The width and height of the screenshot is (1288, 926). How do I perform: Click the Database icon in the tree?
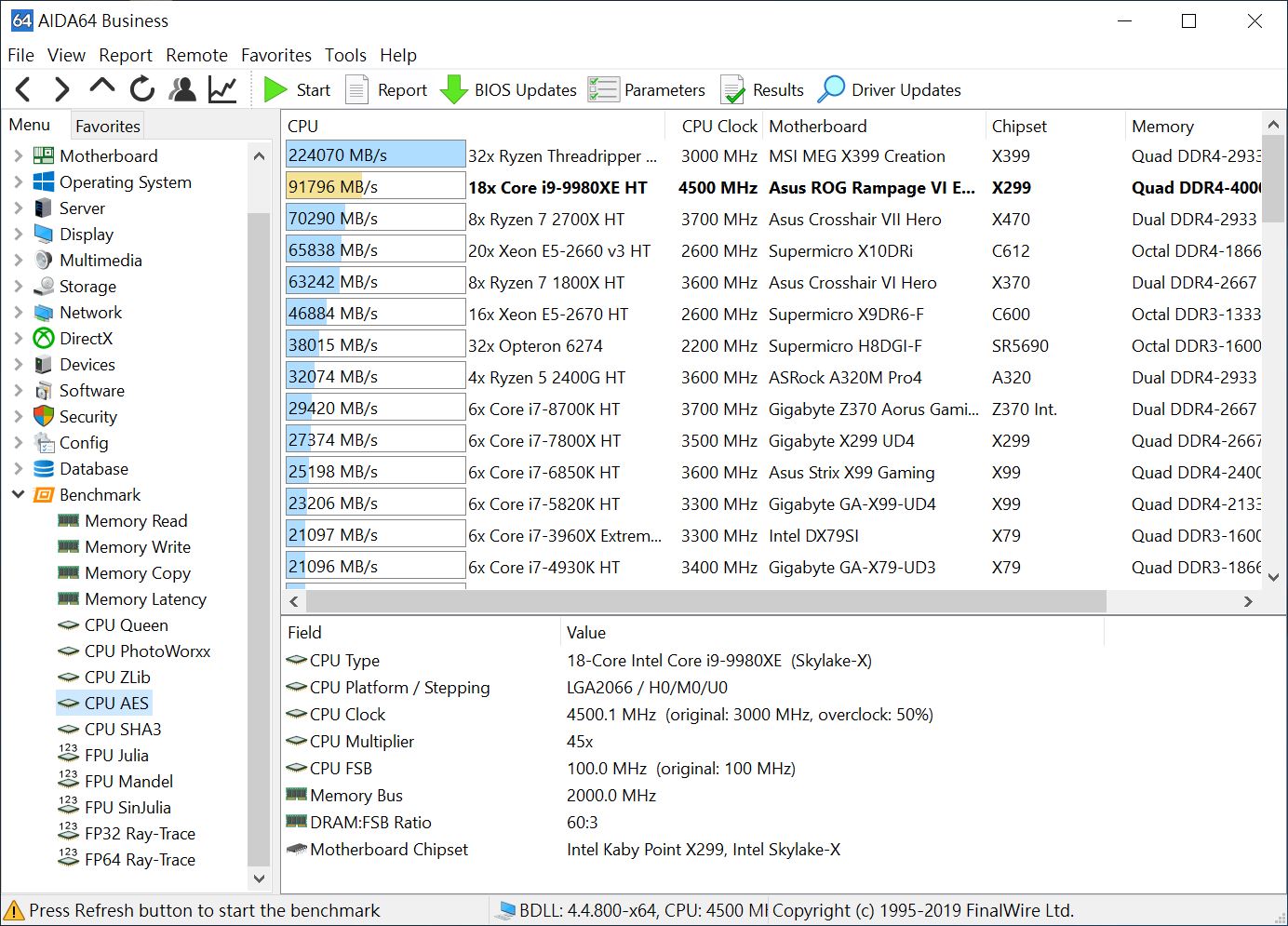tap(44, 468)
